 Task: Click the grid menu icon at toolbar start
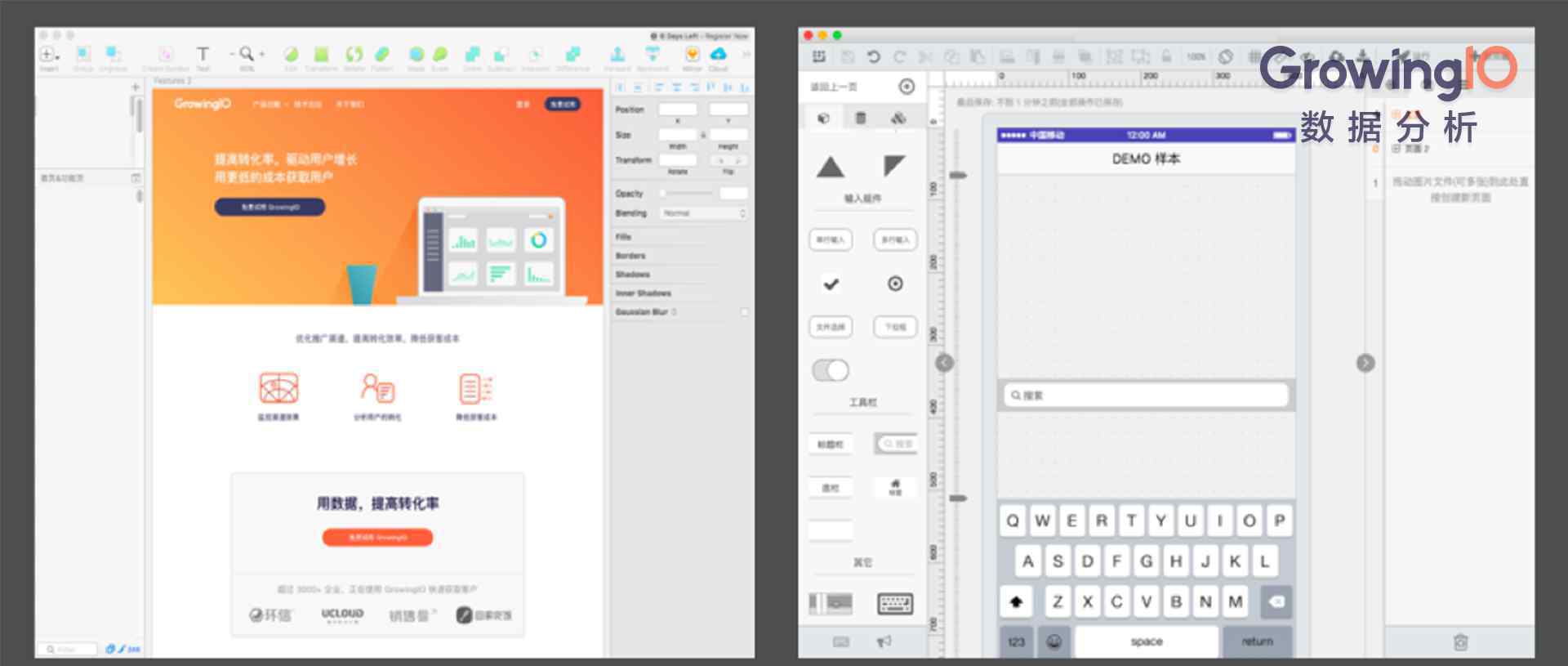(x=819, y=56)
